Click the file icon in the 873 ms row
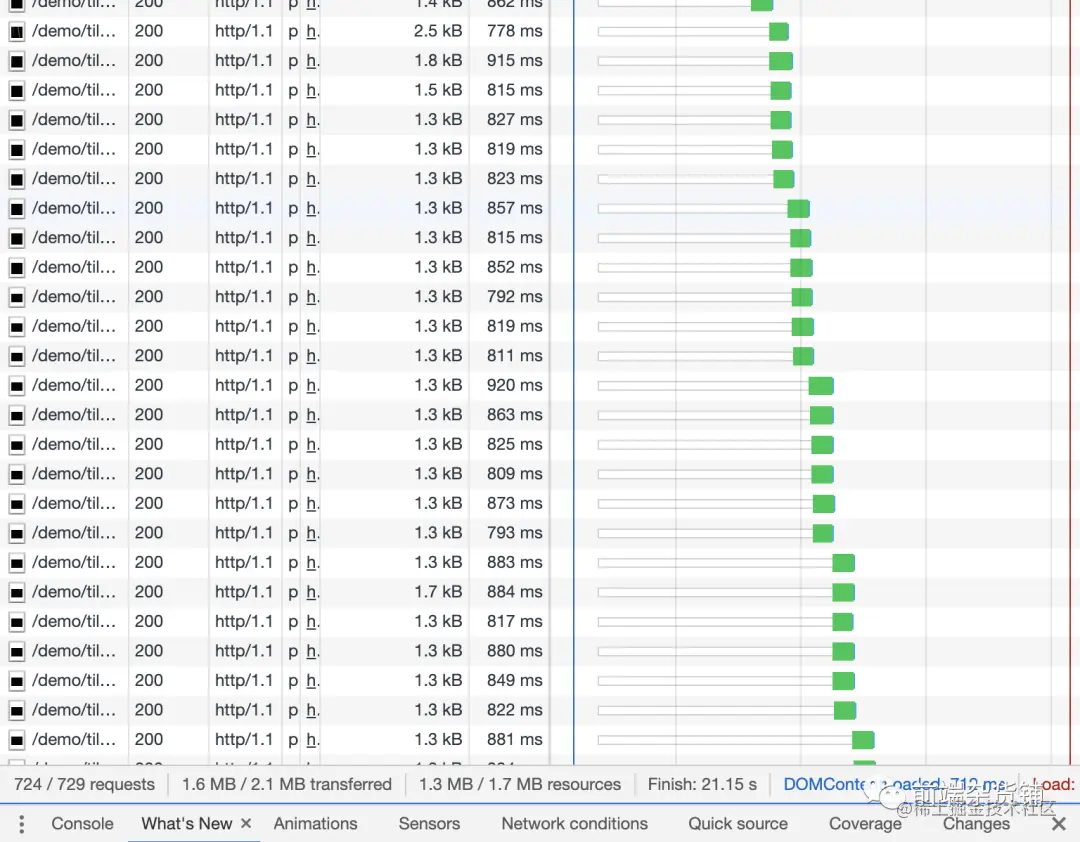 [x=17, y=504]
